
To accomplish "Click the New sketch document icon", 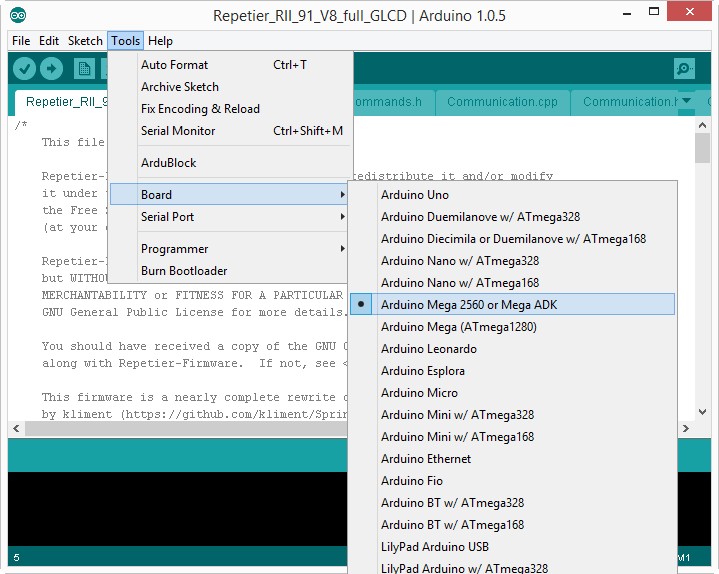I will click(x=84, y=69).
